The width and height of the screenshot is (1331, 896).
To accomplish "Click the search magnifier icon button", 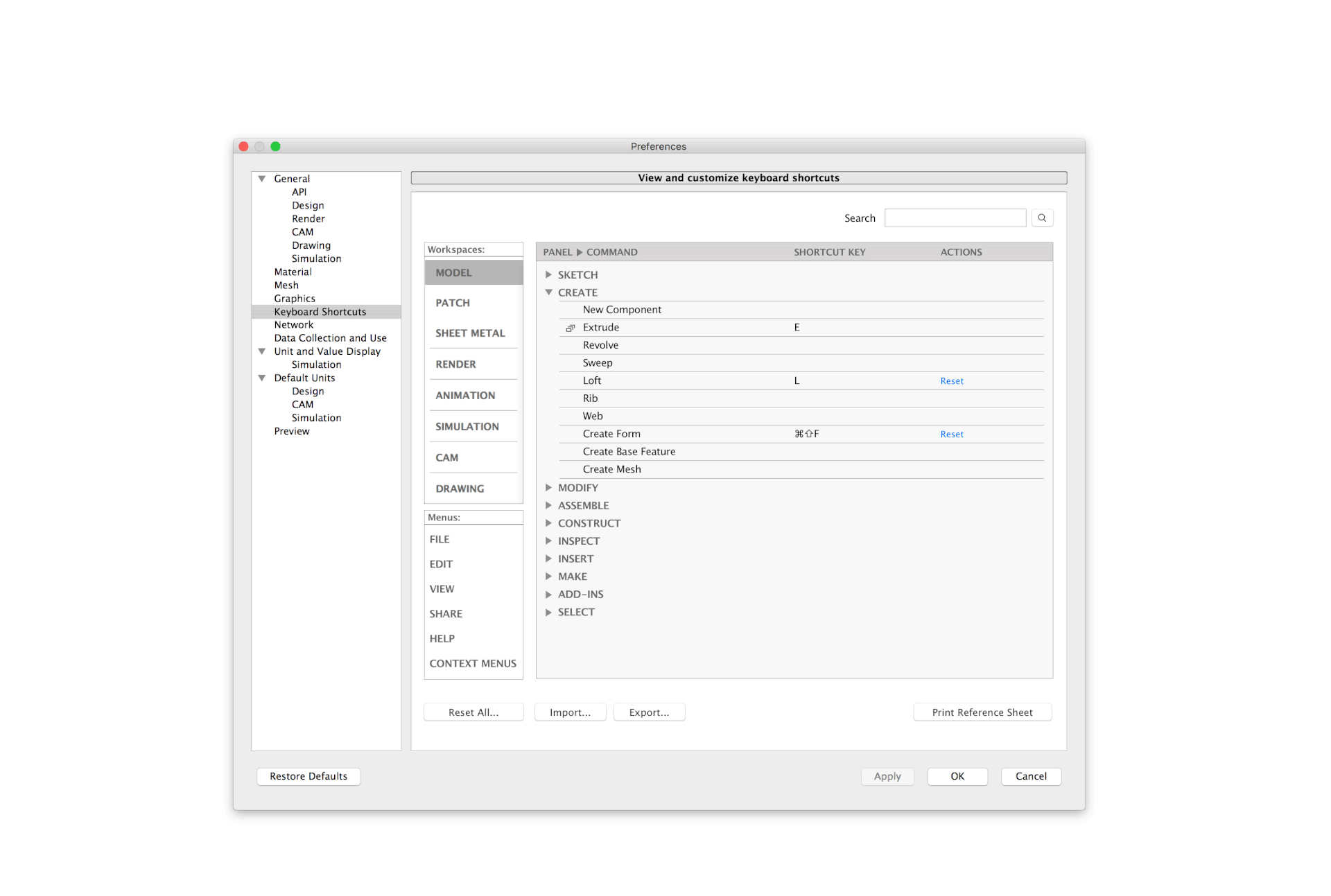I will click(1041, 218).
